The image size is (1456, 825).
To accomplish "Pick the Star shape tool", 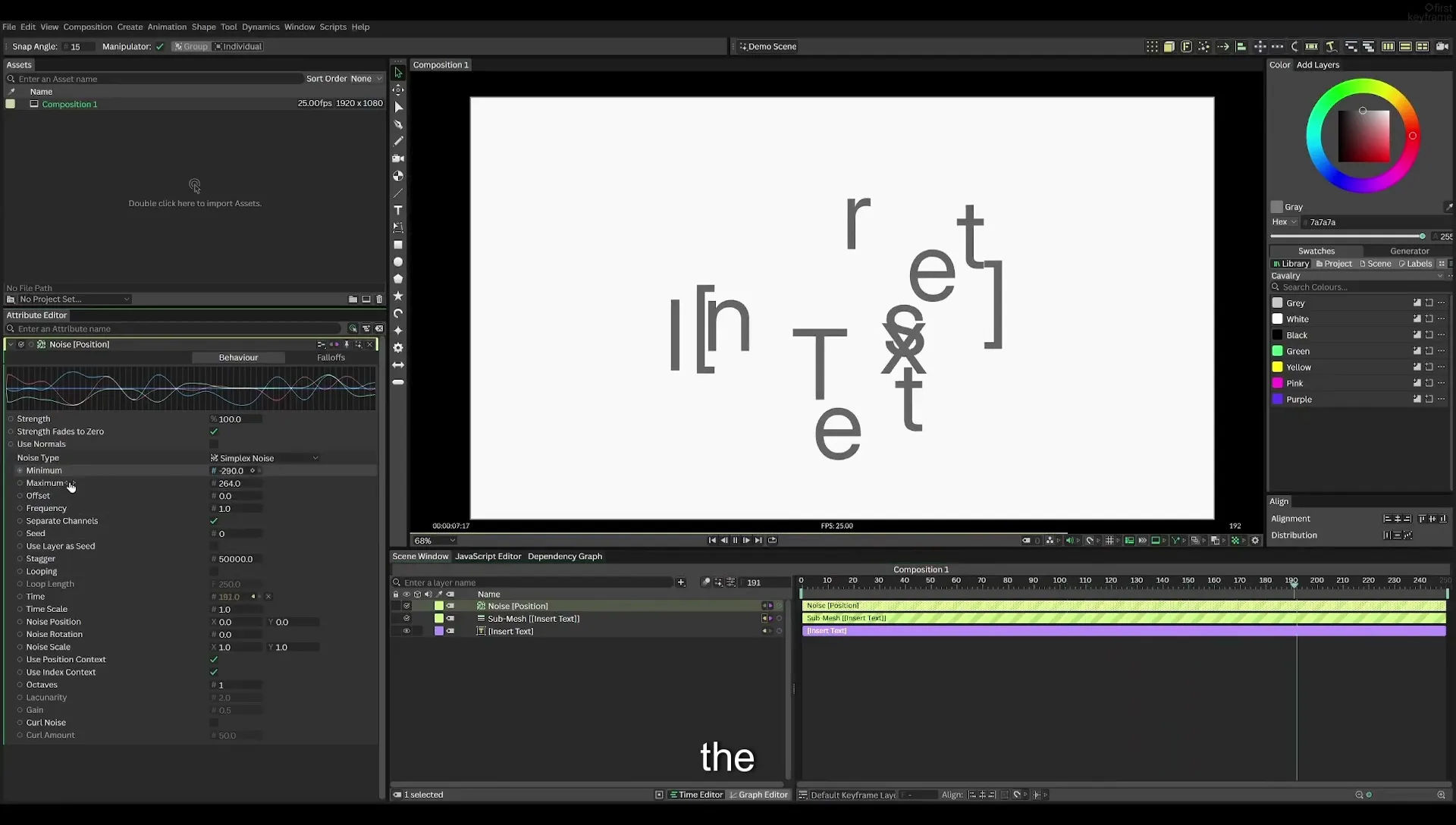I will 398,296.
